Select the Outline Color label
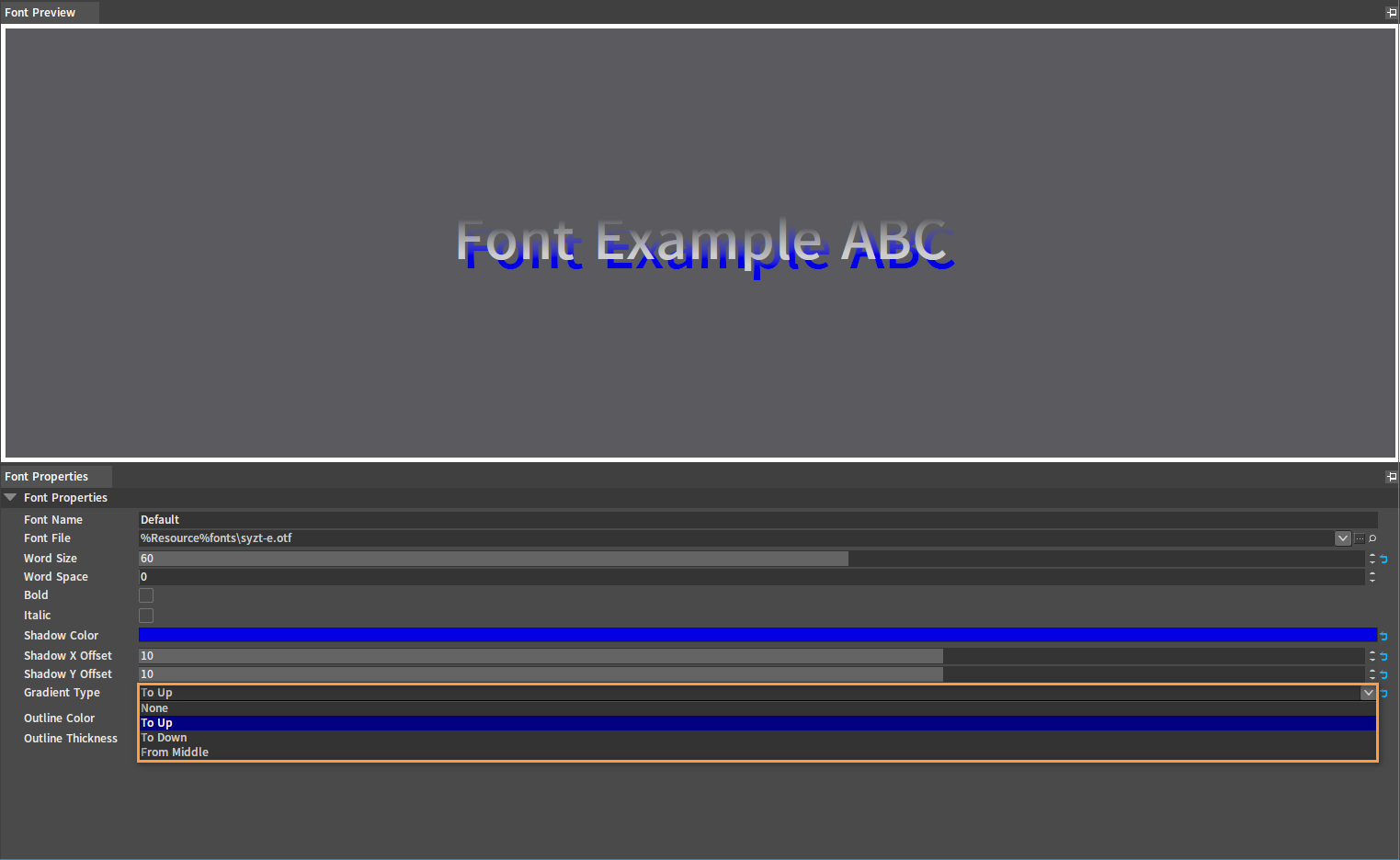Image resolution: width=1400 pixels, height=860 pixels. point(59,719)
